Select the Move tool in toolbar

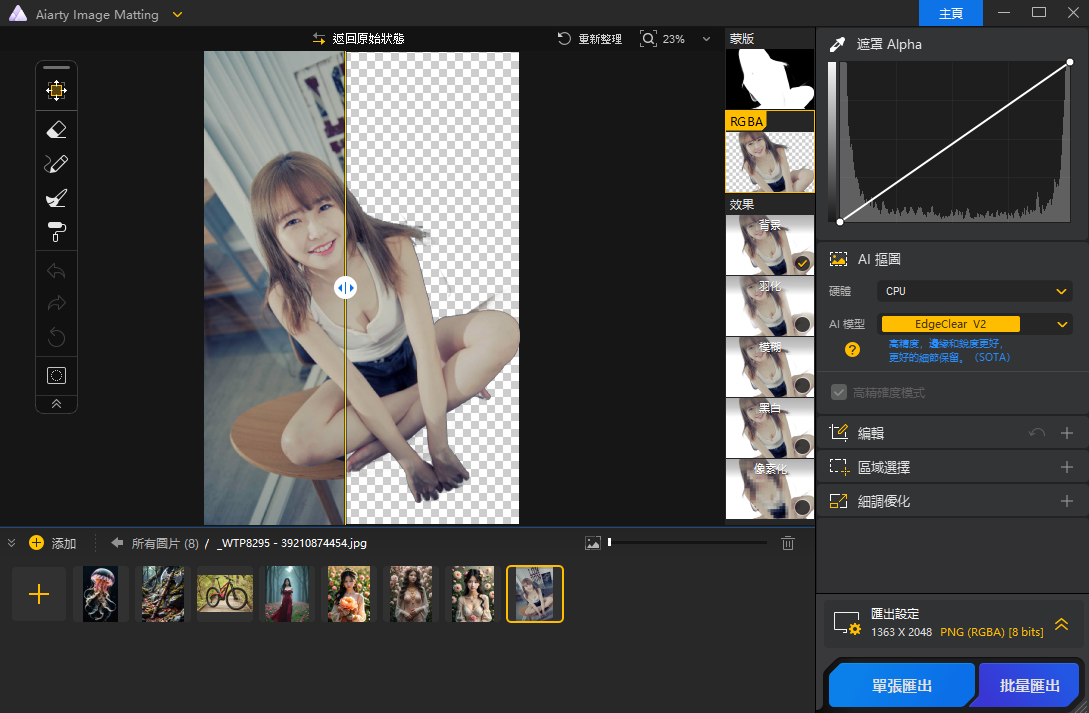pyautogui.click(x=56, y=91)
